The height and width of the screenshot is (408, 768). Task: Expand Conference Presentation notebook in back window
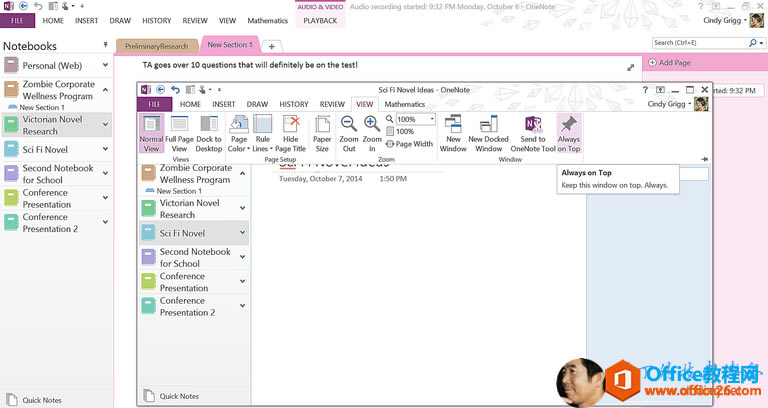pyautogui.click(x=105, y=198)
